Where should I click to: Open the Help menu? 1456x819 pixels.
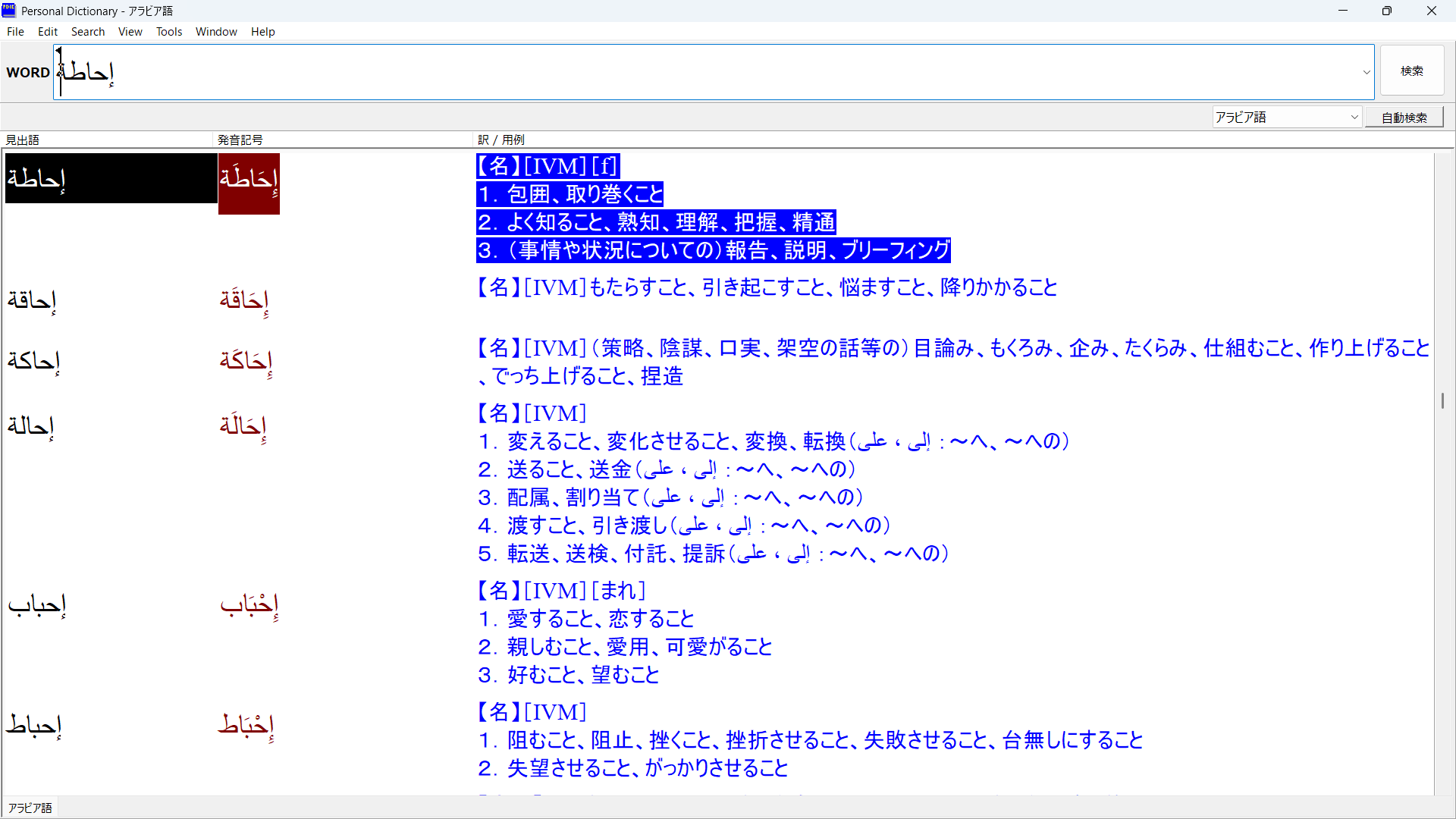point(262,32)
